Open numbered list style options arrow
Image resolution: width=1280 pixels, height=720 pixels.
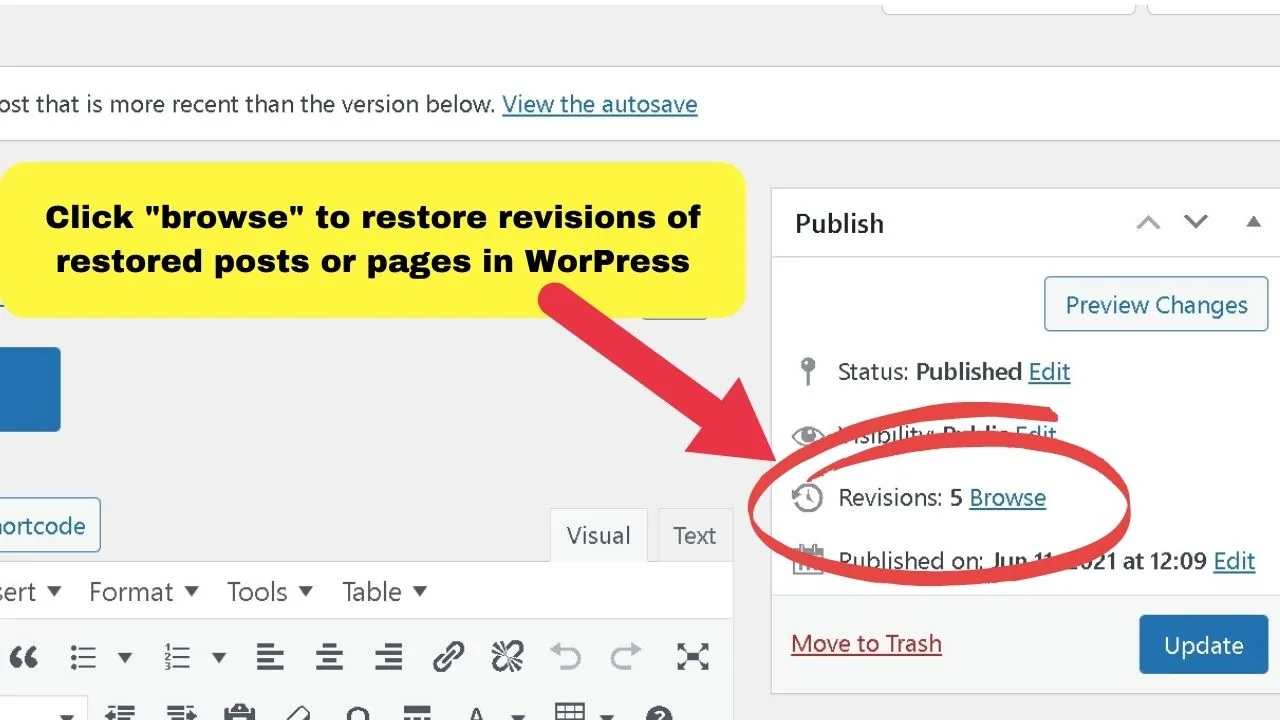218,657
